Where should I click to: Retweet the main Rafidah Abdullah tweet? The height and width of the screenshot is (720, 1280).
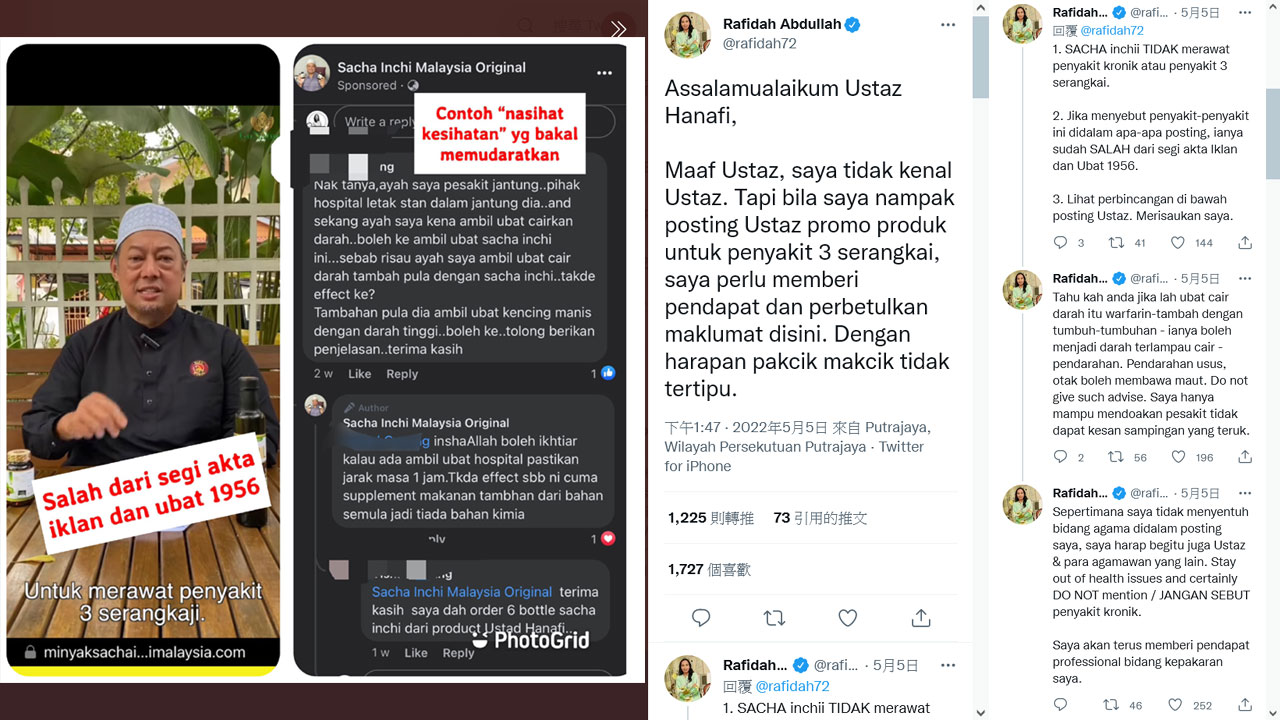[x=774, y=618]
